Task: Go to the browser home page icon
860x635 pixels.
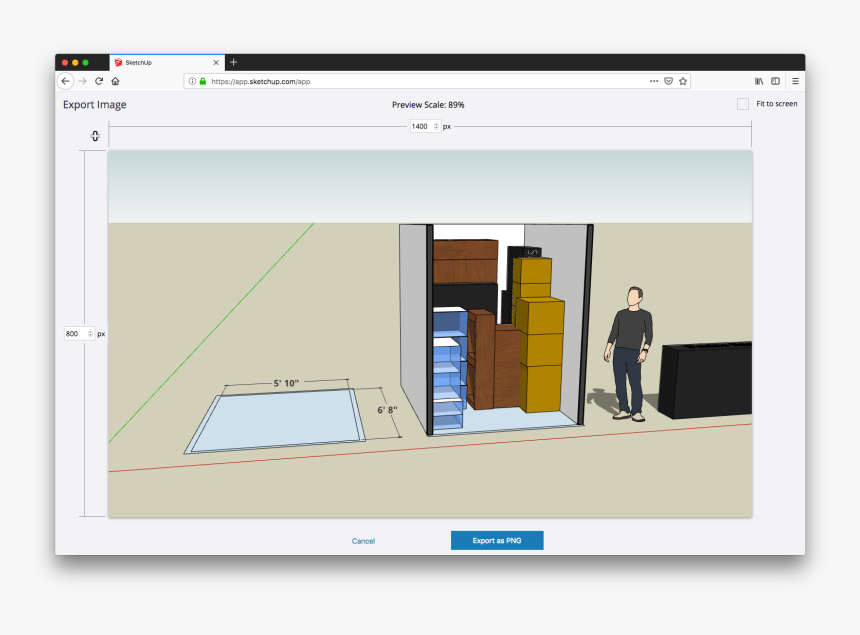Action: [115, 81]
